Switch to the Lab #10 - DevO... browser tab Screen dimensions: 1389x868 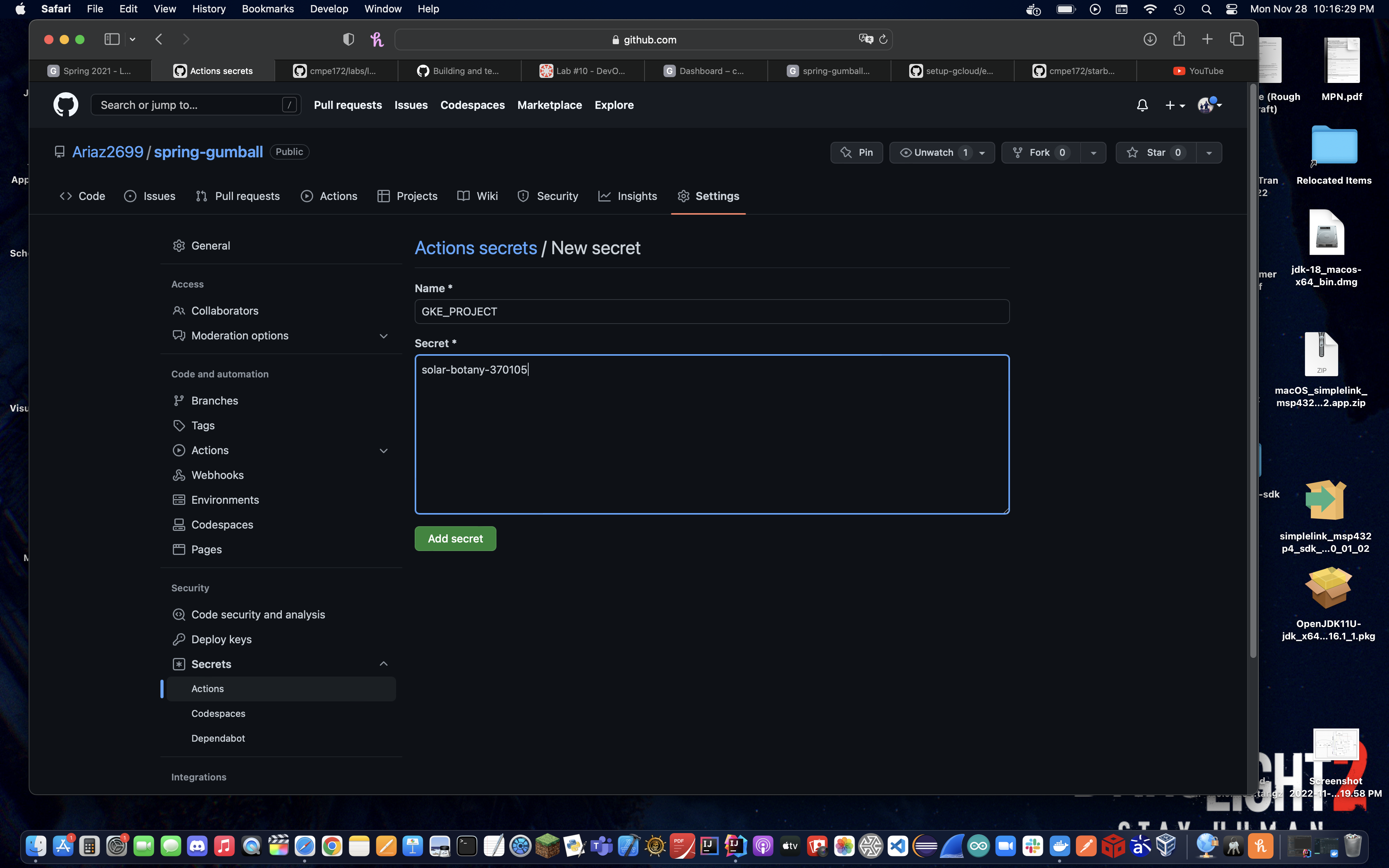(x=582, y=71)
